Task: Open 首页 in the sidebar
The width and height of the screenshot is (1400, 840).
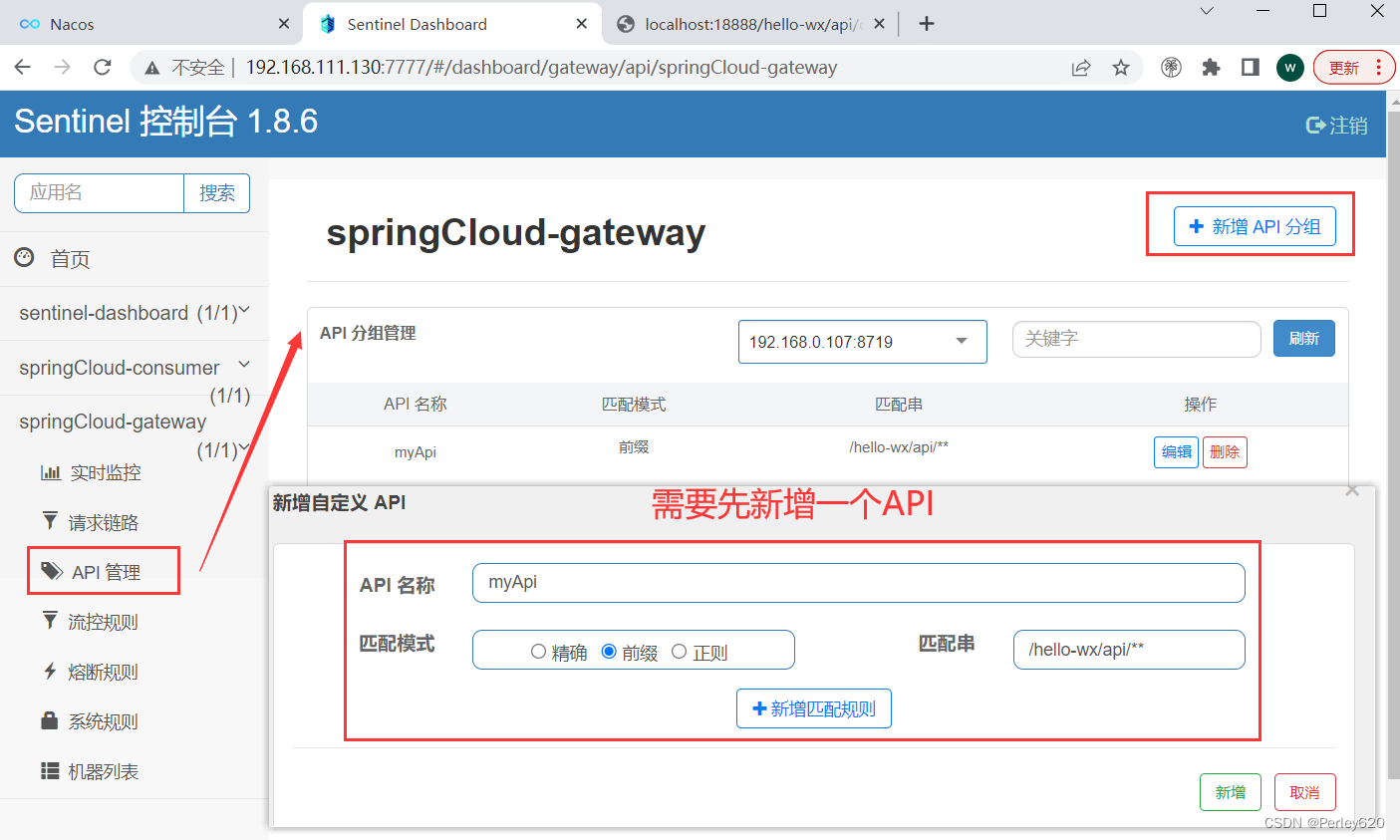Action: pos(70,259)
